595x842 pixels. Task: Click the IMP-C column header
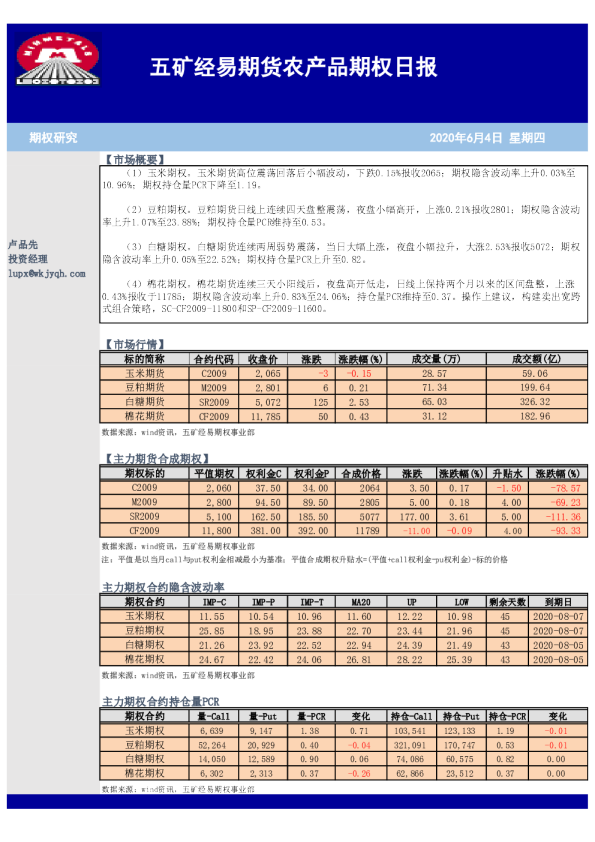point(214,602)
